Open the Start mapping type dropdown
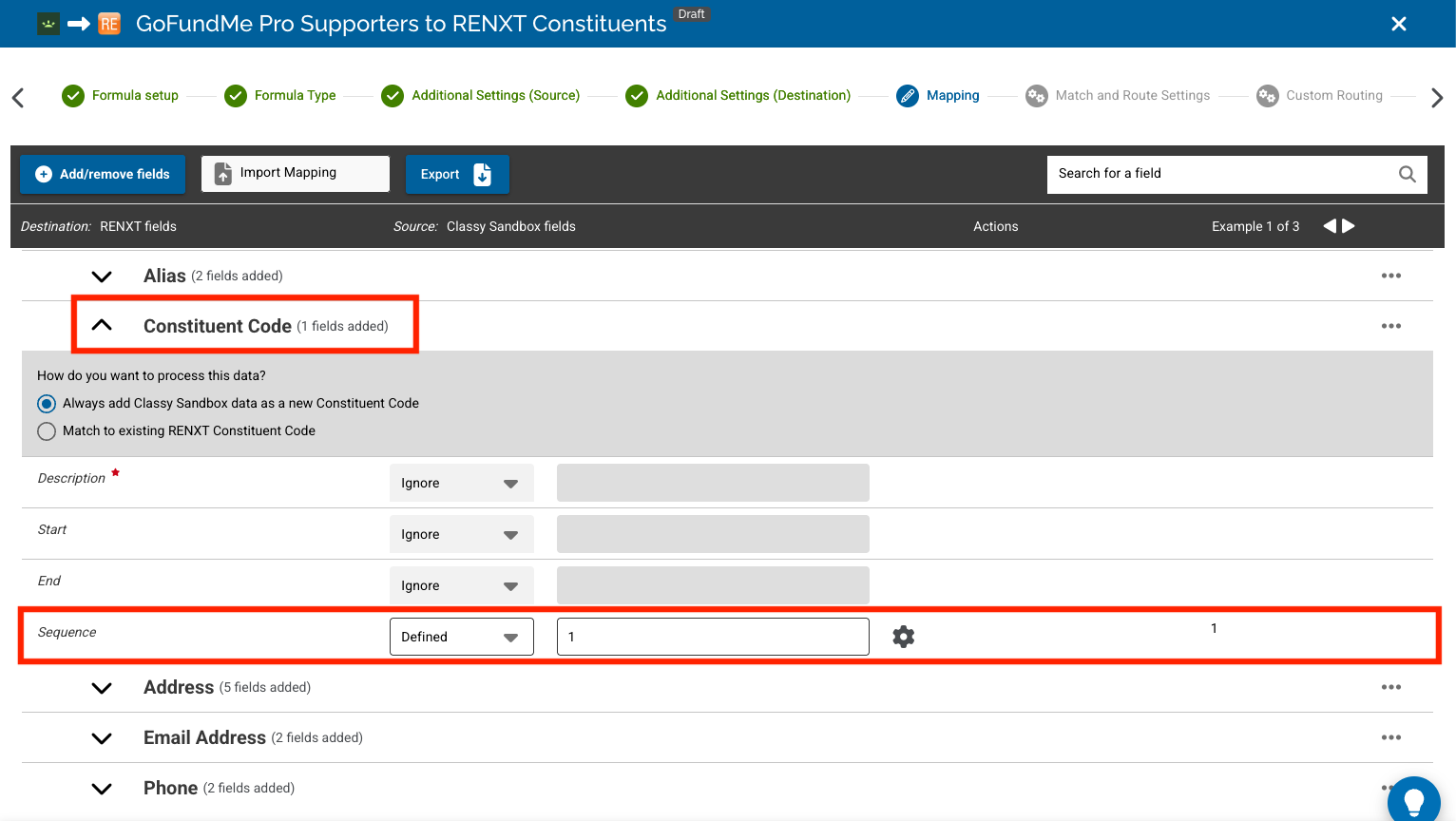1456x821 pixels. (x=462, y=534)
